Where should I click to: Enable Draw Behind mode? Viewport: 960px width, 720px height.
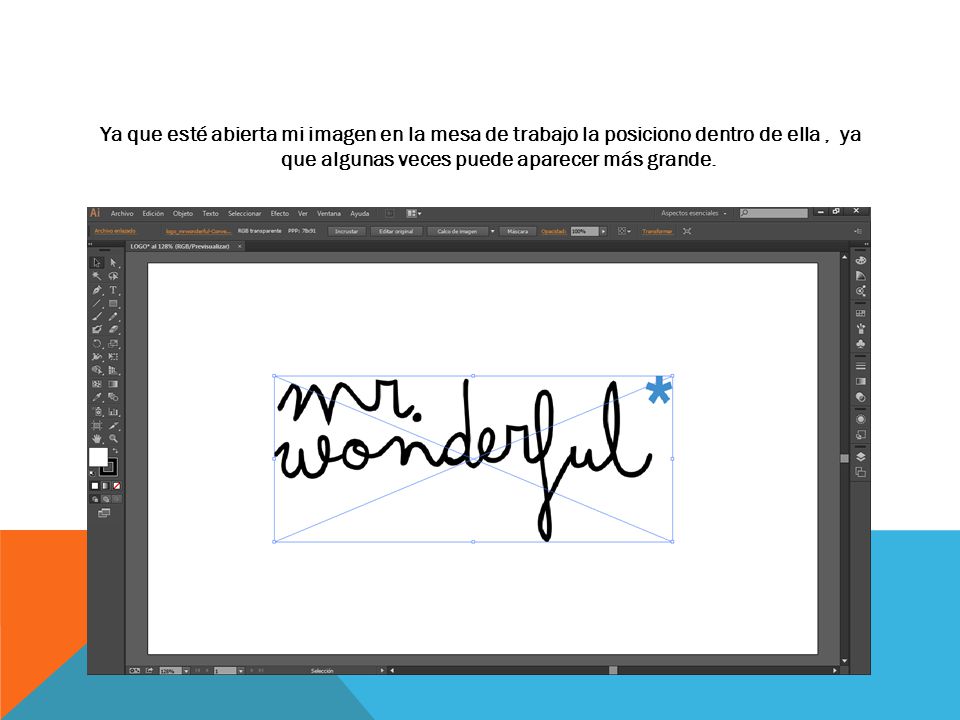click(x=106, y=499)
